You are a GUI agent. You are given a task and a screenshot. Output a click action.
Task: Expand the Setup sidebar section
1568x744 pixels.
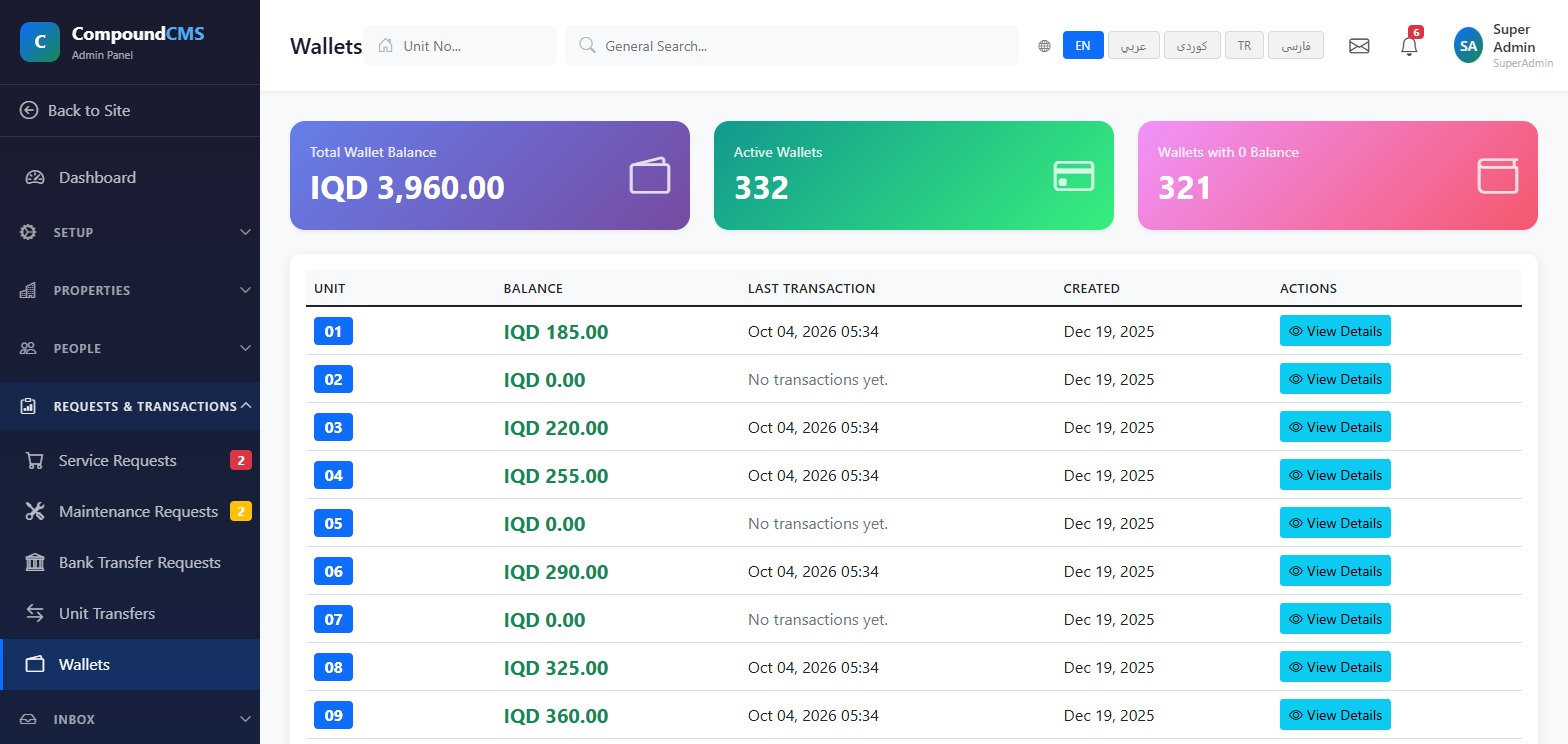pos(130,233)
